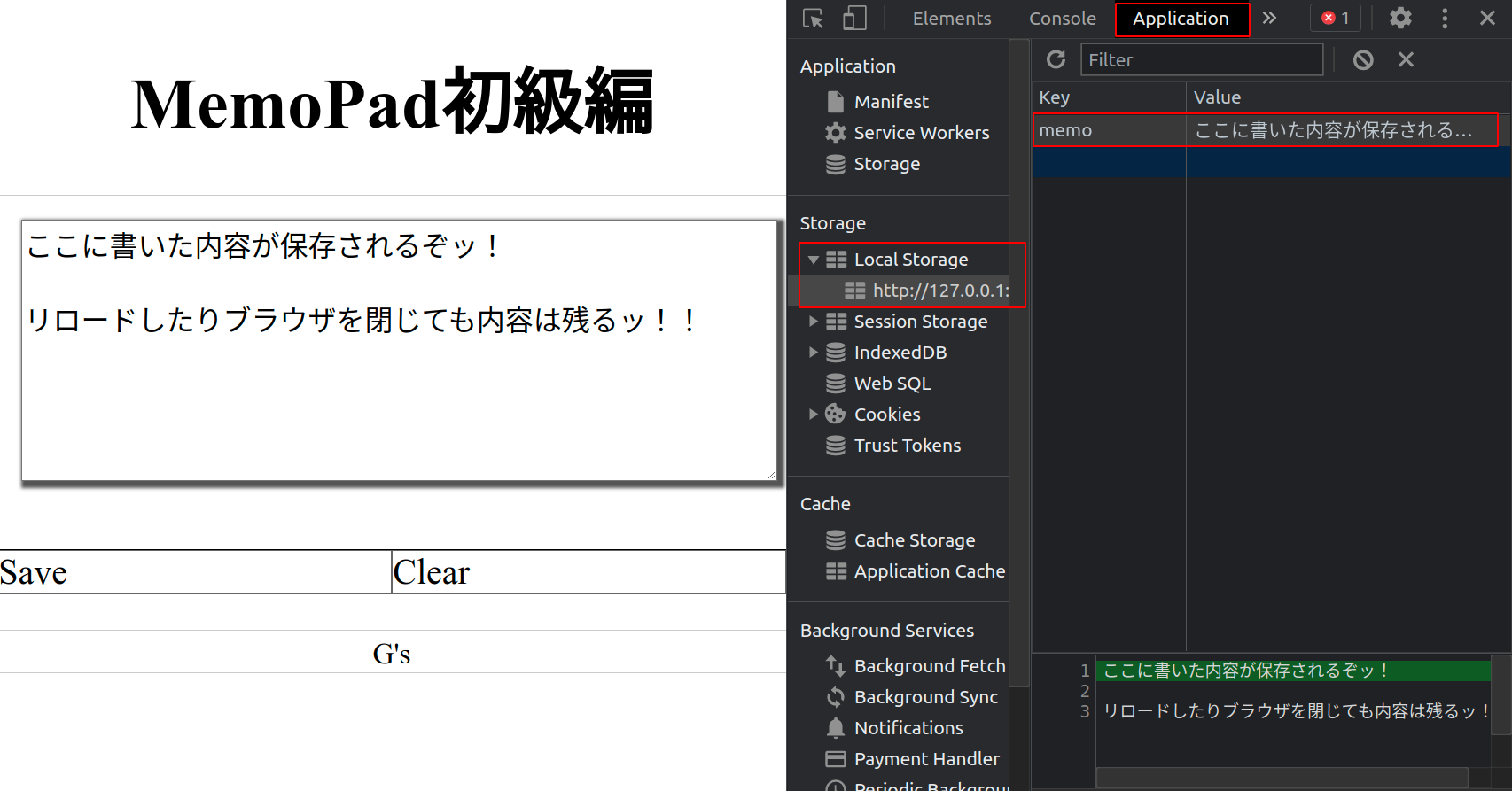Click inside the memo textarea
The height and width of the screenshot is (791, 1512).
399,351
